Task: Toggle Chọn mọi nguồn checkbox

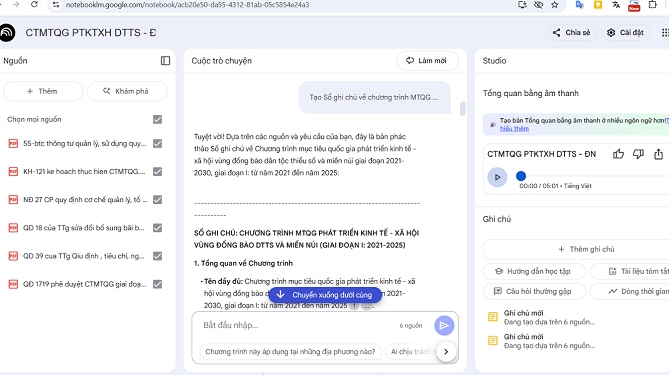Action: point(157,119)
